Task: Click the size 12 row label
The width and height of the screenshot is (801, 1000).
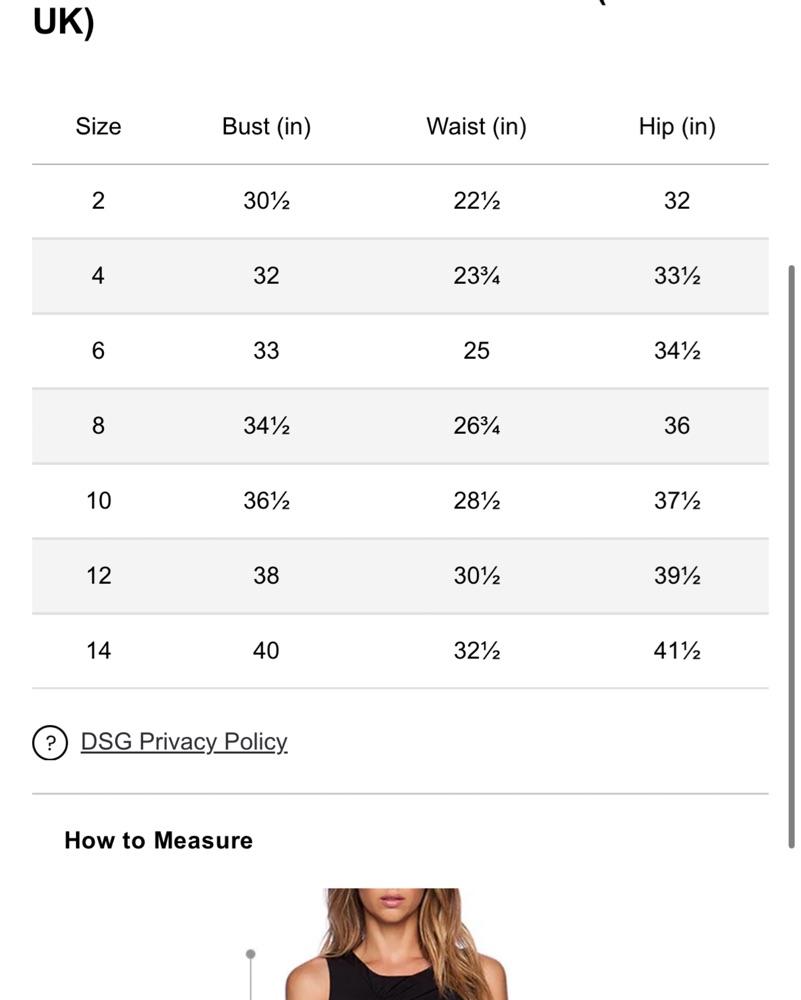Action: [x=98, y=575]
